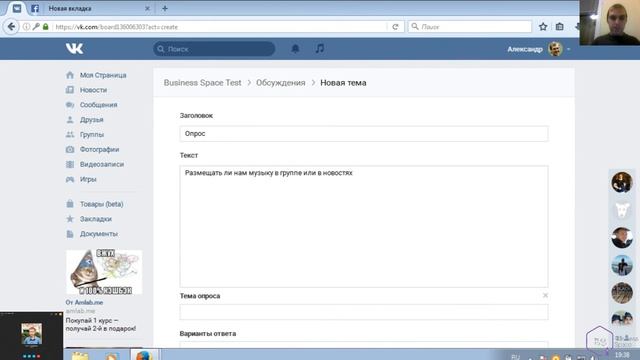The width and height of the screenshot is (640, 360).
Task: Open Firefox from the taskbar
Action: tap(144, 354)
